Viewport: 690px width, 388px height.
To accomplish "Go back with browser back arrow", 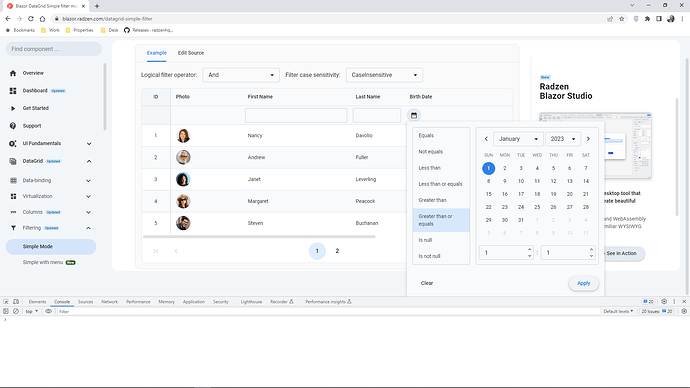I will pyautogui.click(x=8, y=19).
